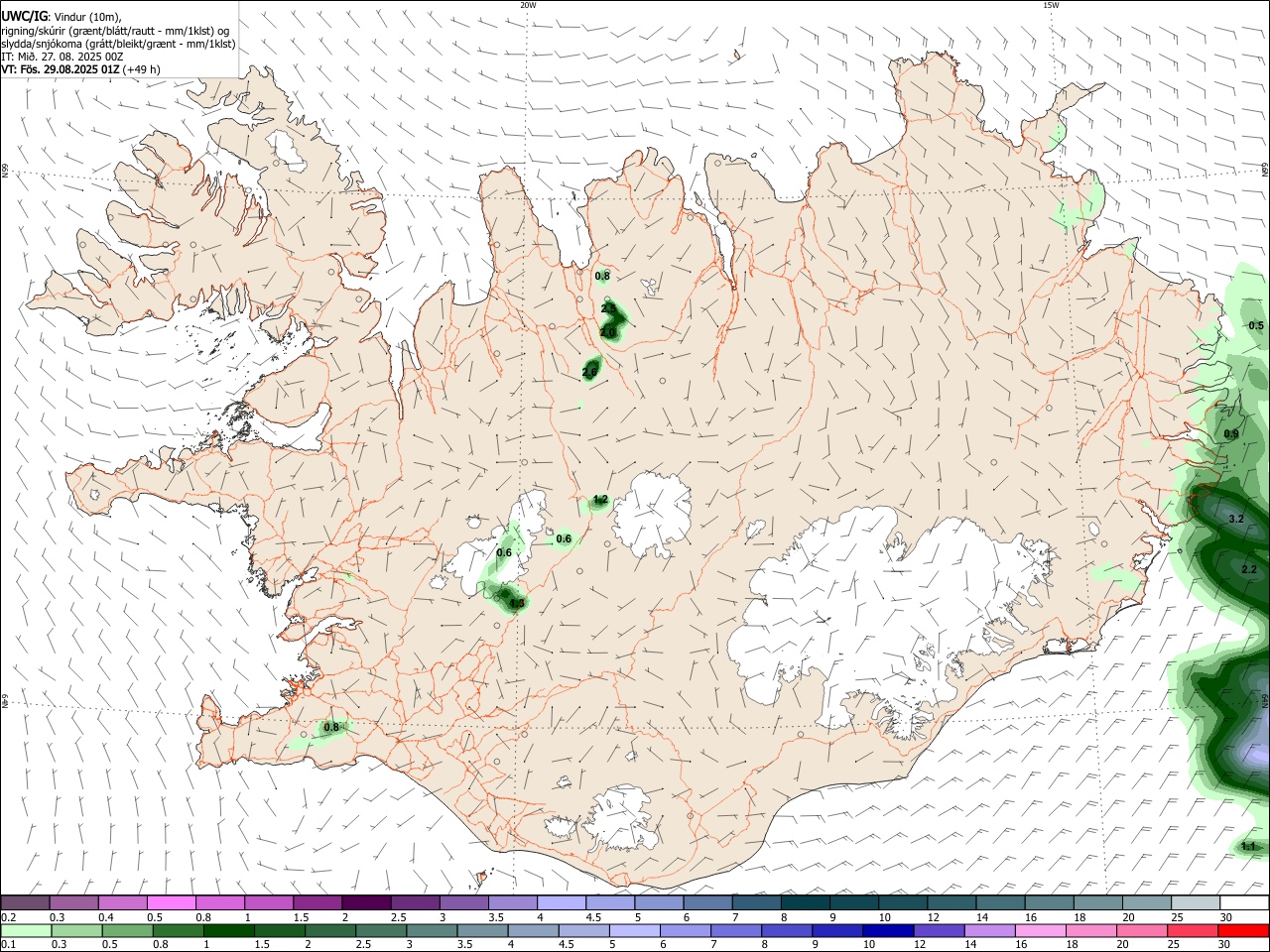The height and width of the screenshot is (952, 1270).
Task: Click the dark green rain cell labeled 2.6
Action: click(592, 369)
